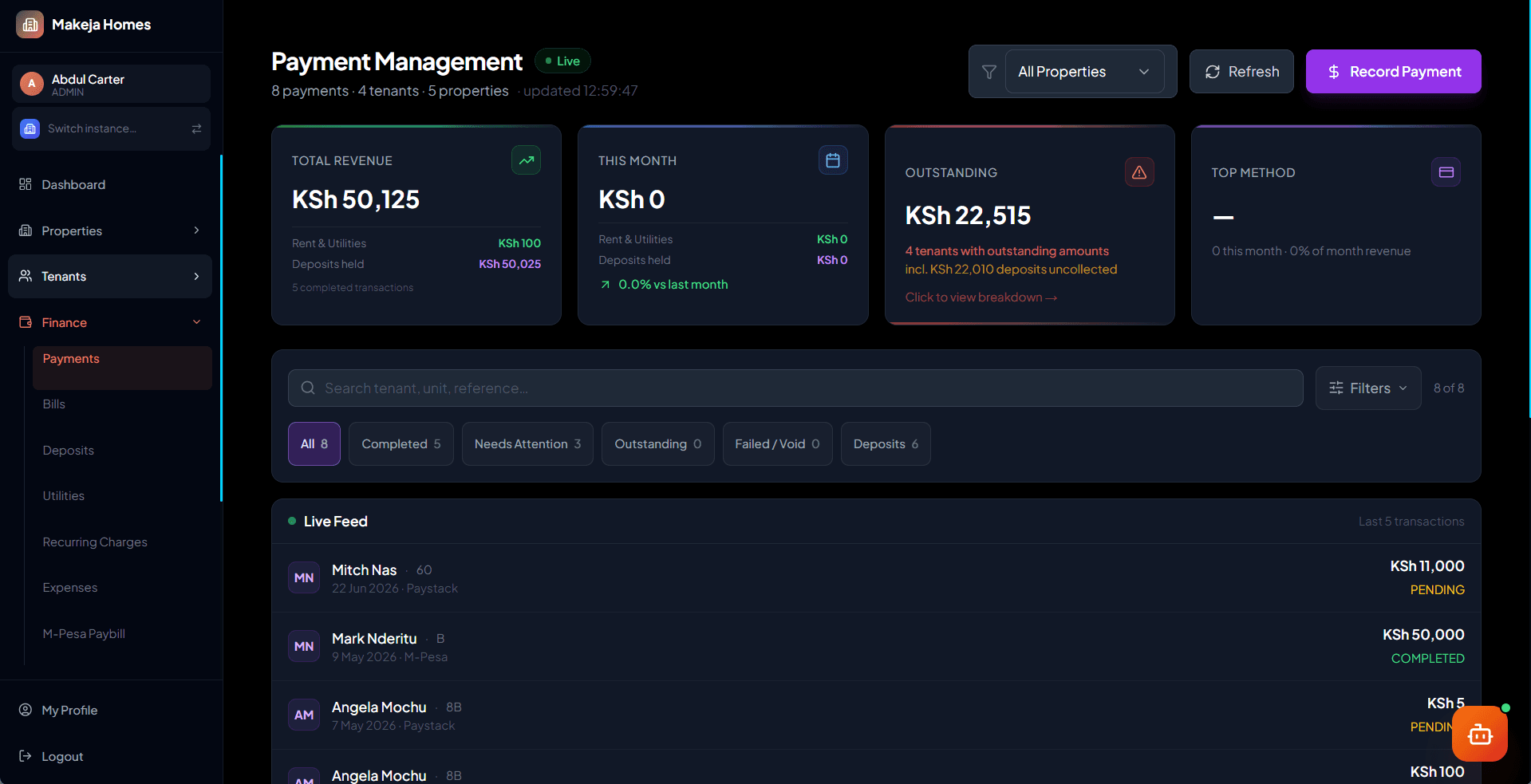Viewport: 1531px width, 784px height.
Task: Select the Deposits 6 filter tab
Action: tap(886, 444)
